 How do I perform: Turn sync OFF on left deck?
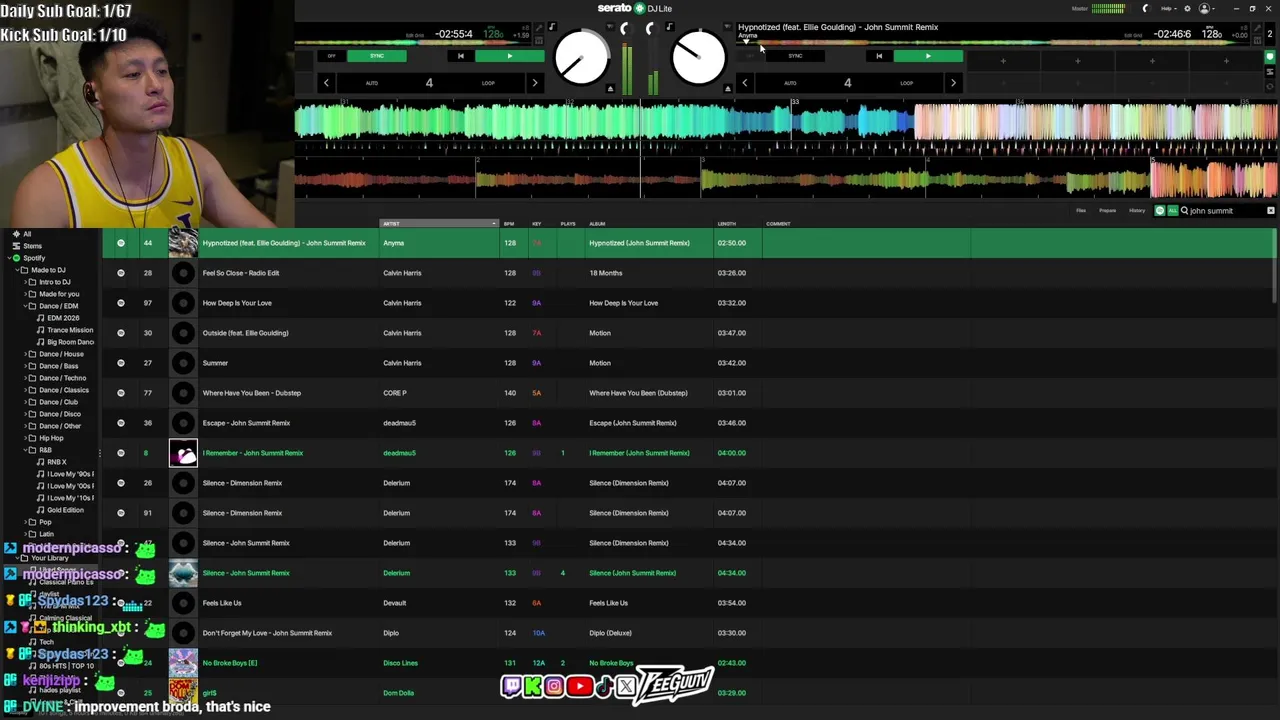[331, 56]
